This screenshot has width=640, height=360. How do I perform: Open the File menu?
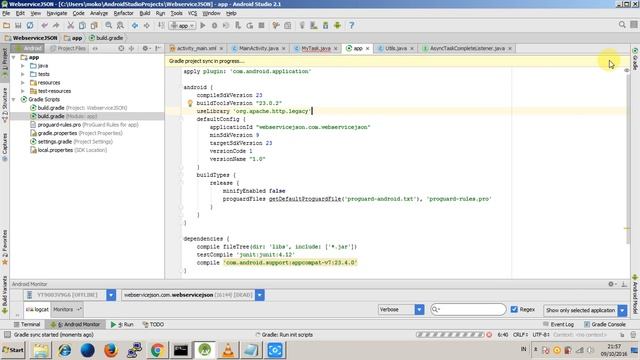(6, 13)
